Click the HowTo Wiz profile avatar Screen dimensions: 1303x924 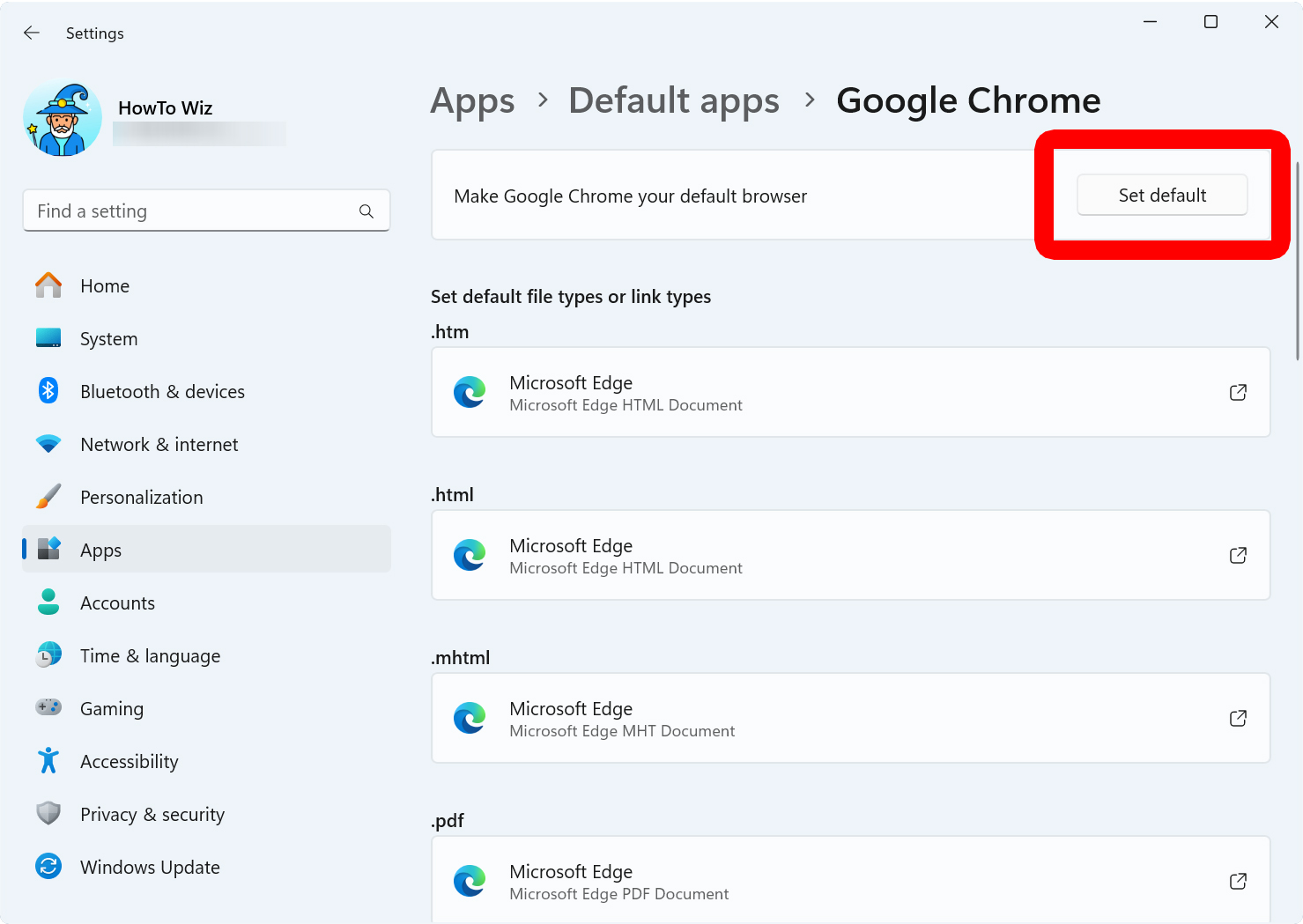(x=62, y=116)
